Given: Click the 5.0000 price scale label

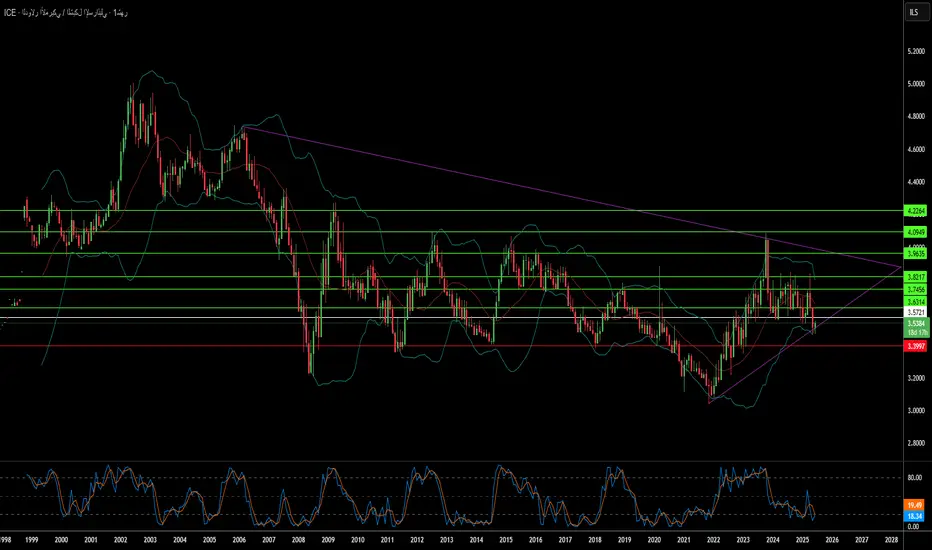Looking at the screenshot, I should pos(916,84).
